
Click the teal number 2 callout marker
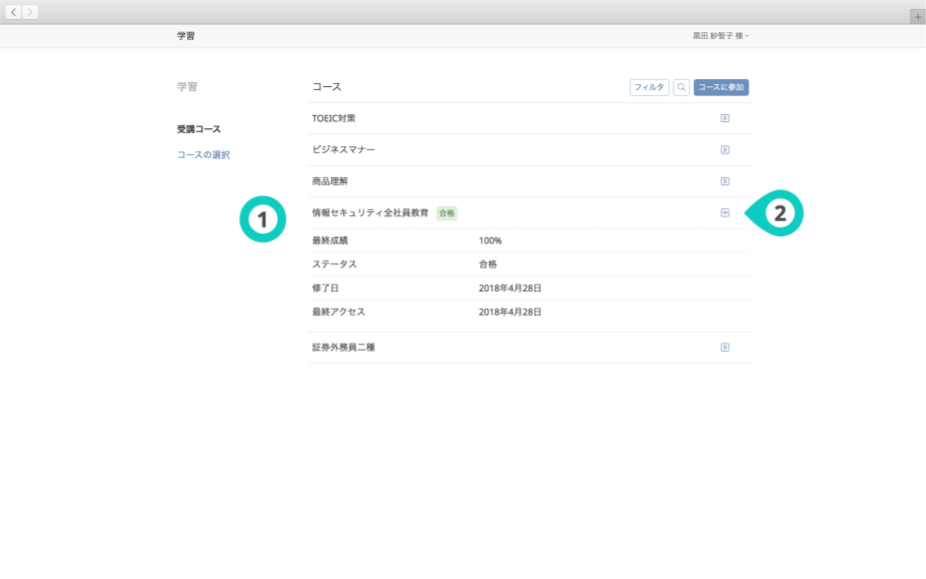point(782,213)
